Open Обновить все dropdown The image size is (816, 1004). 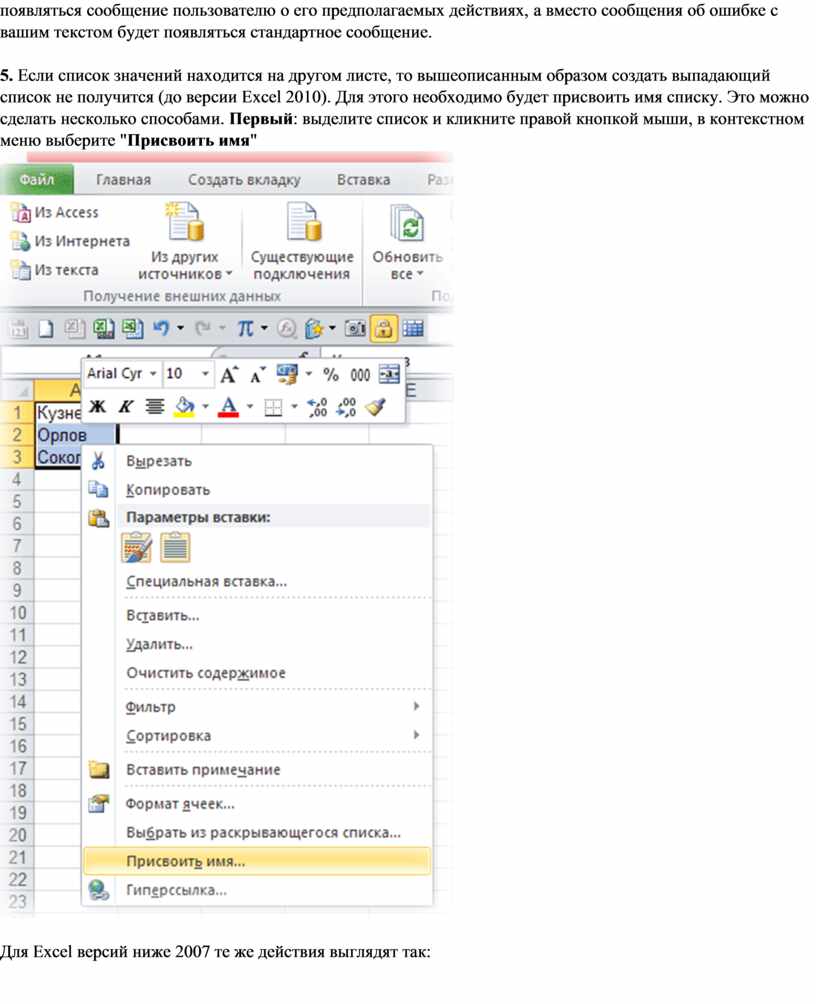(407, 241)
